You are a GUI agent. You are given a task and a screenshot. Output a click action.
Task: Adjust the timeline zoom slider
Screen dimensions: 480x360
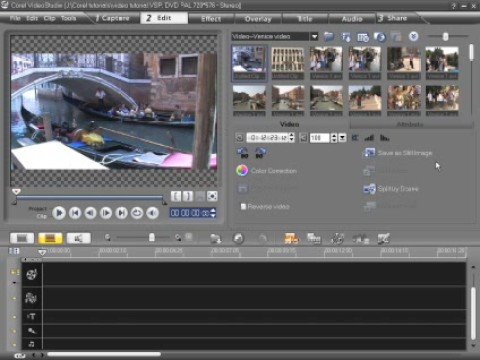(x=152, y=237)
